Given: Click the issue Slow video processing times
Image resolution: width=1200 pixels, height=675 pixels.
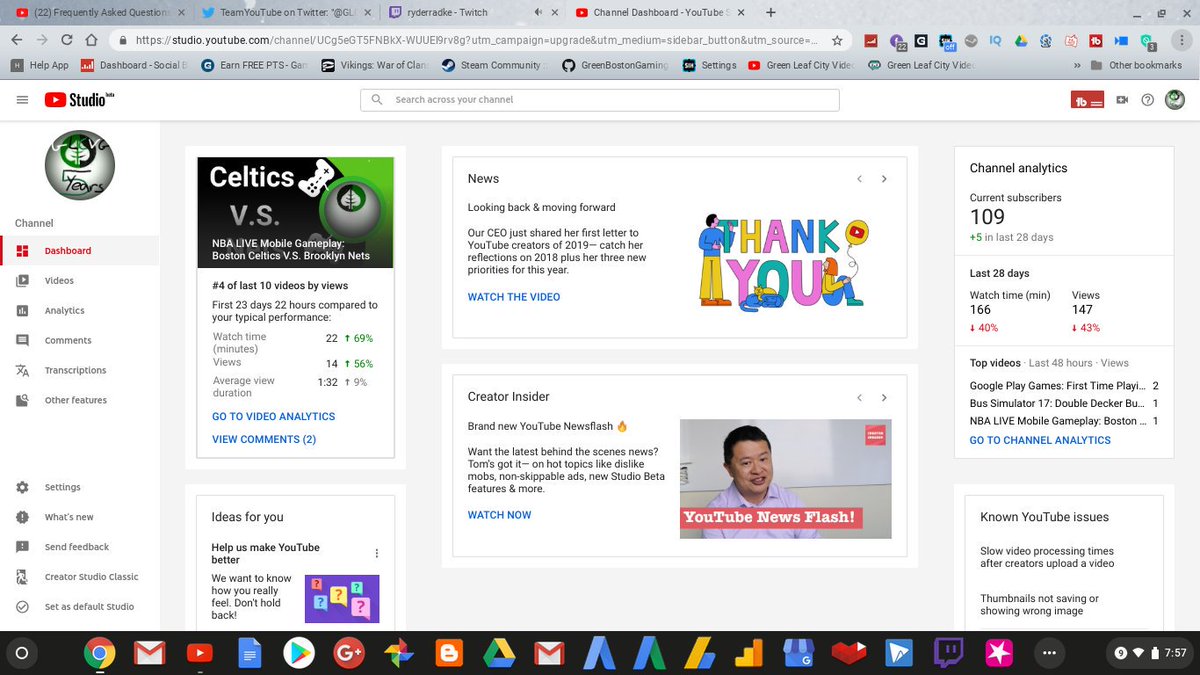Looking at the screenshot, I should [1047, 557].
